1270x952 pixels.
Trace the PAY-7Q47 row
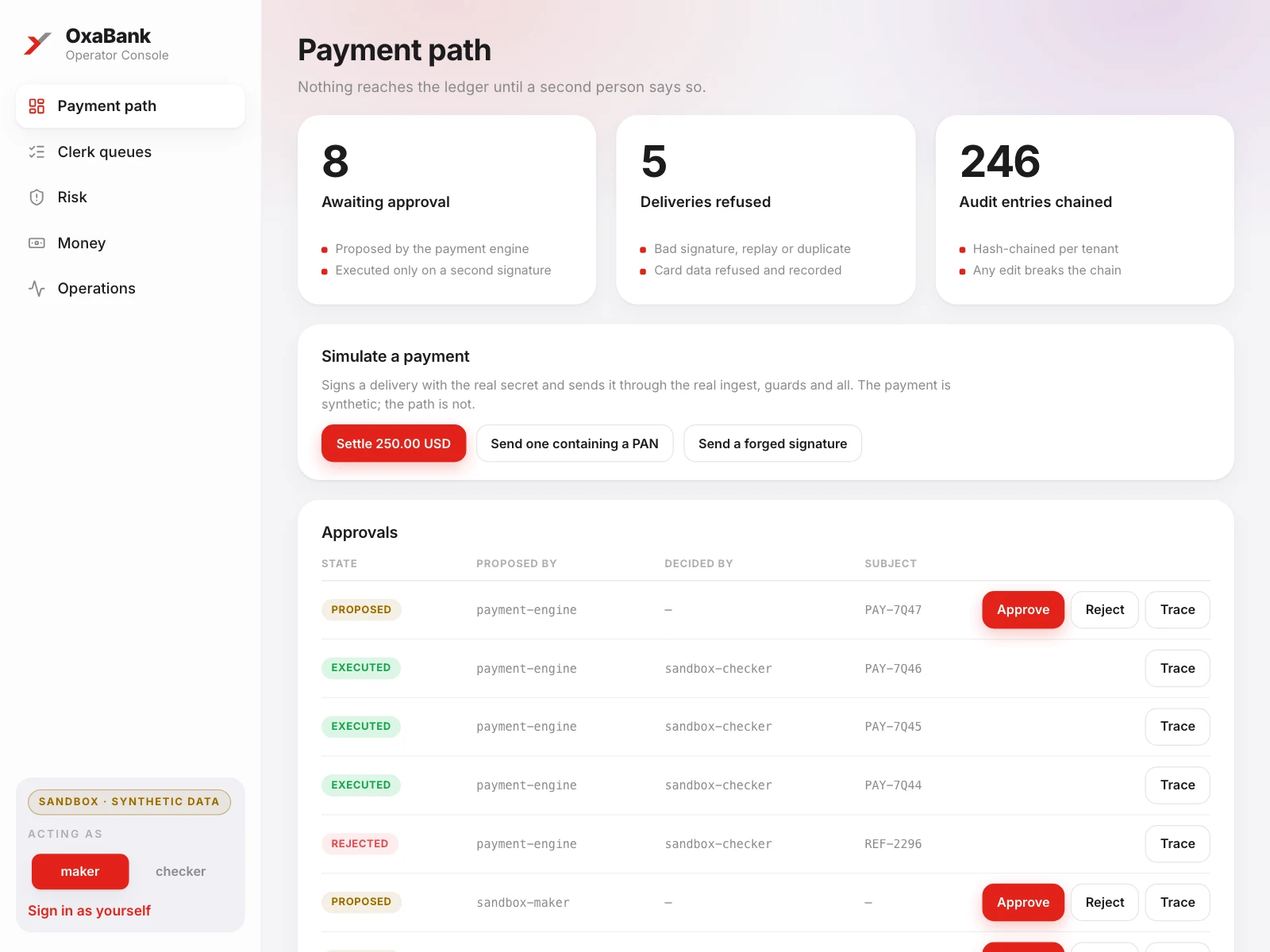[x=1177, y=610]
